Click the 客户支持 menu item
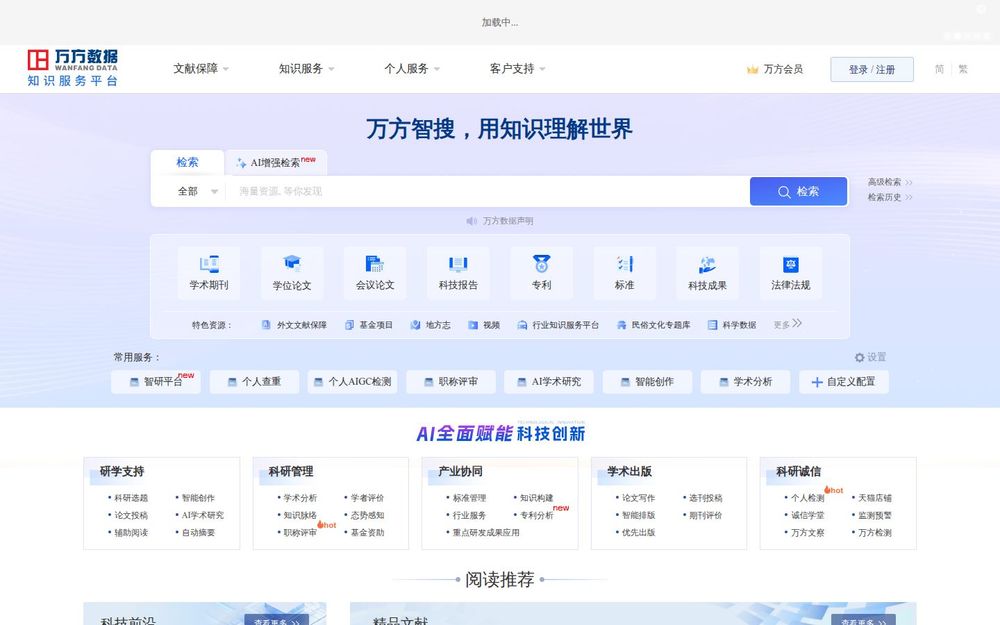Viewport: 1000px width, 625px height. point(511,69)
